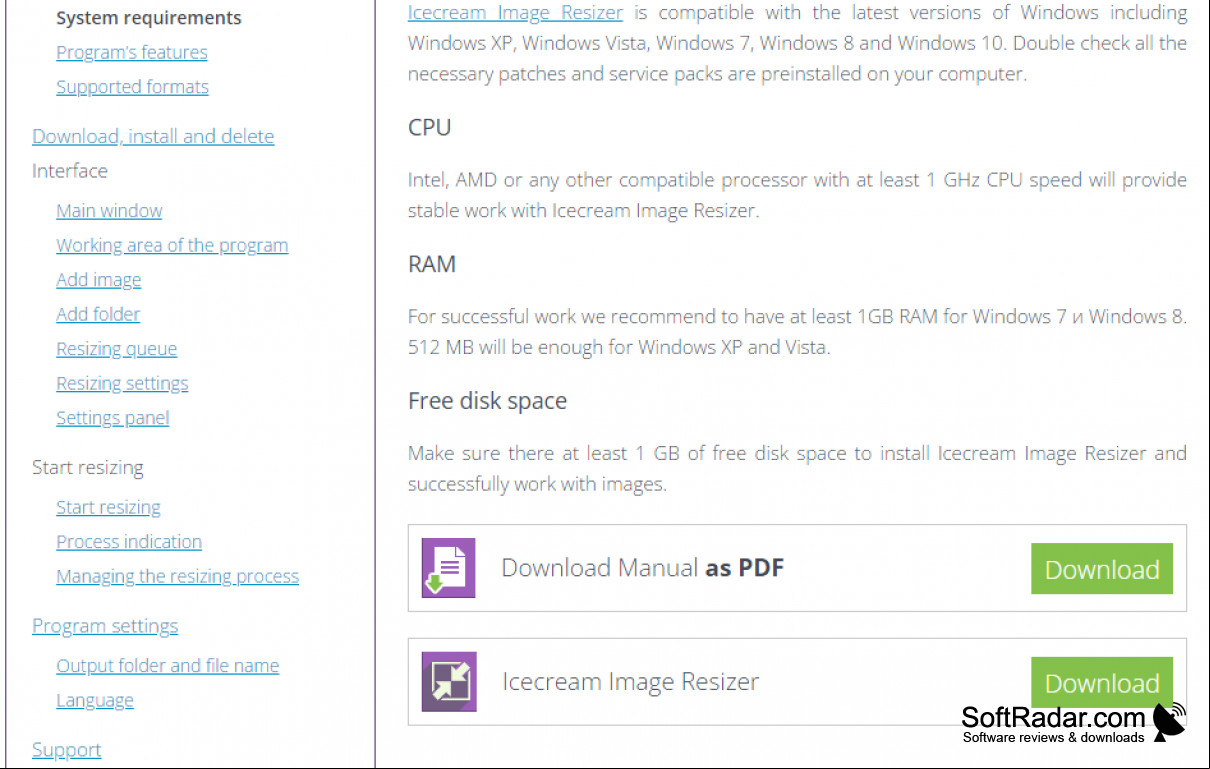1210x769 pixels.
Task: Open the Process indication page
Action: pyautogui.click(x=129, y=542)
